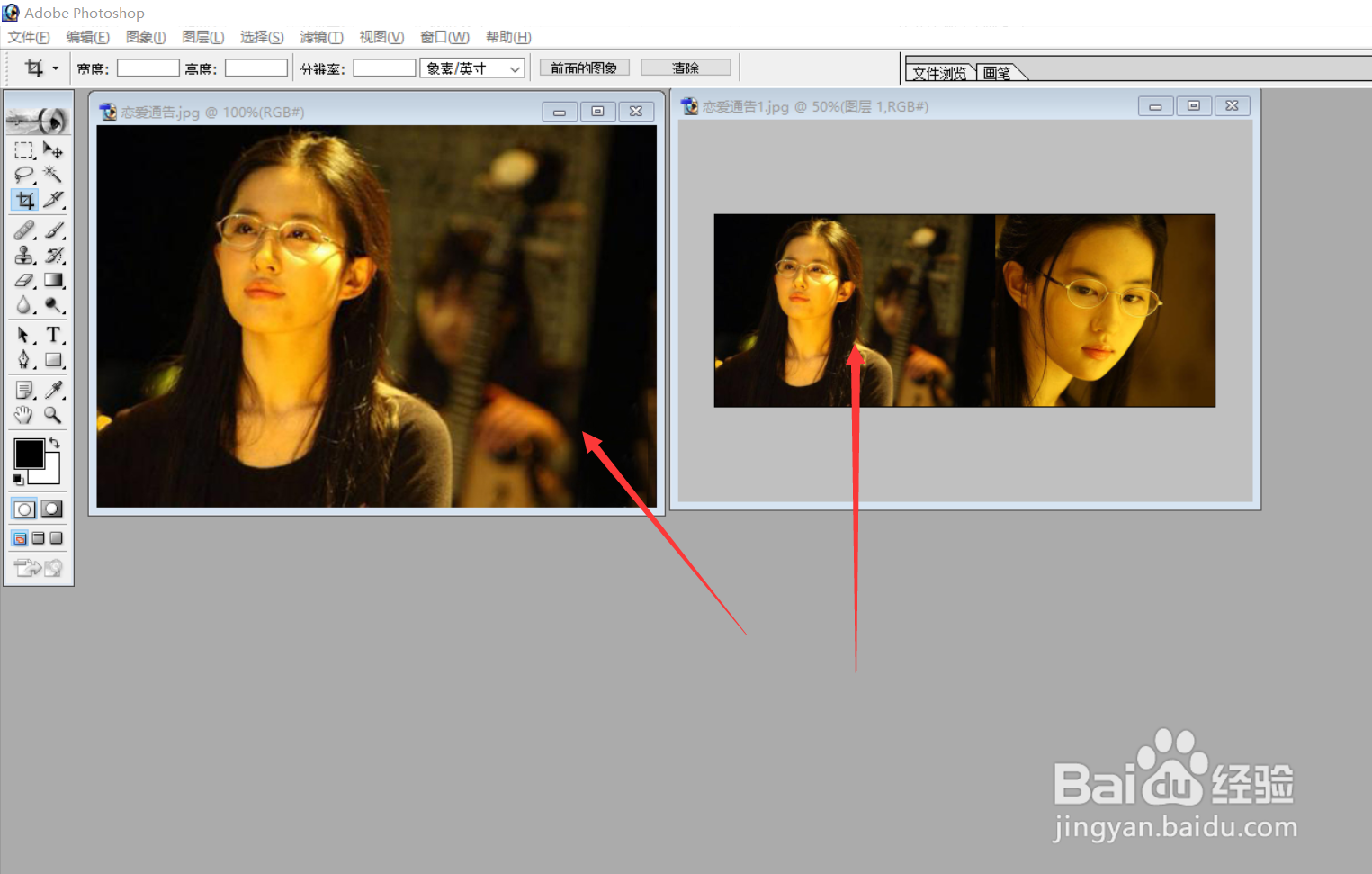Click the Adobe Online feather banner in toolbox
This screenshot has width=1372, height=874.
click(x=39, y=119)
